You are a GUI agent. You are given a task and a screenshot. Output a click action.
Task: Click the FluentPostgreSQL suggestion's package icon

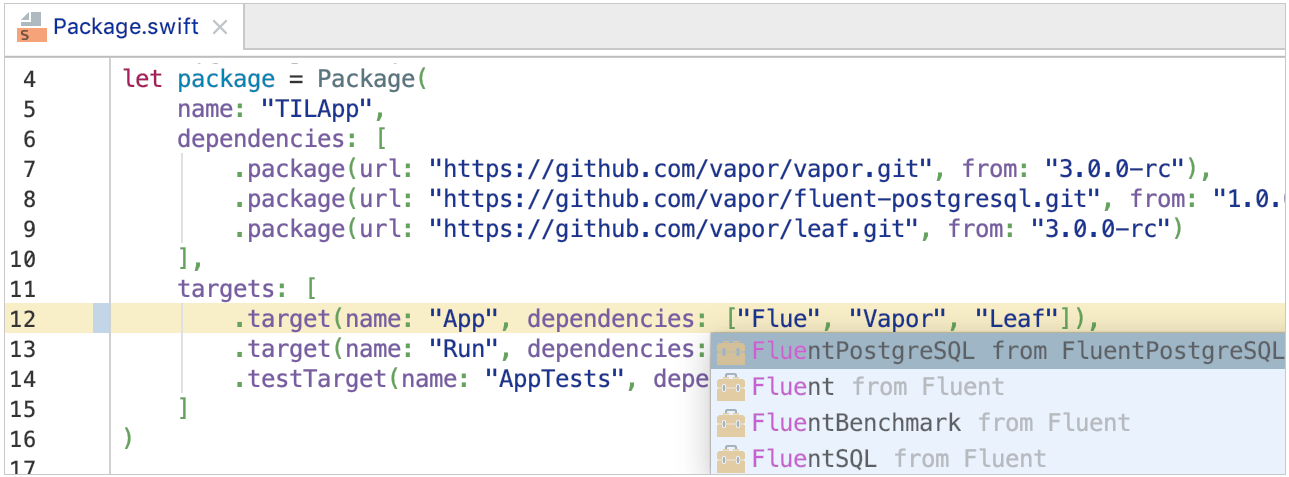(732, 351)
